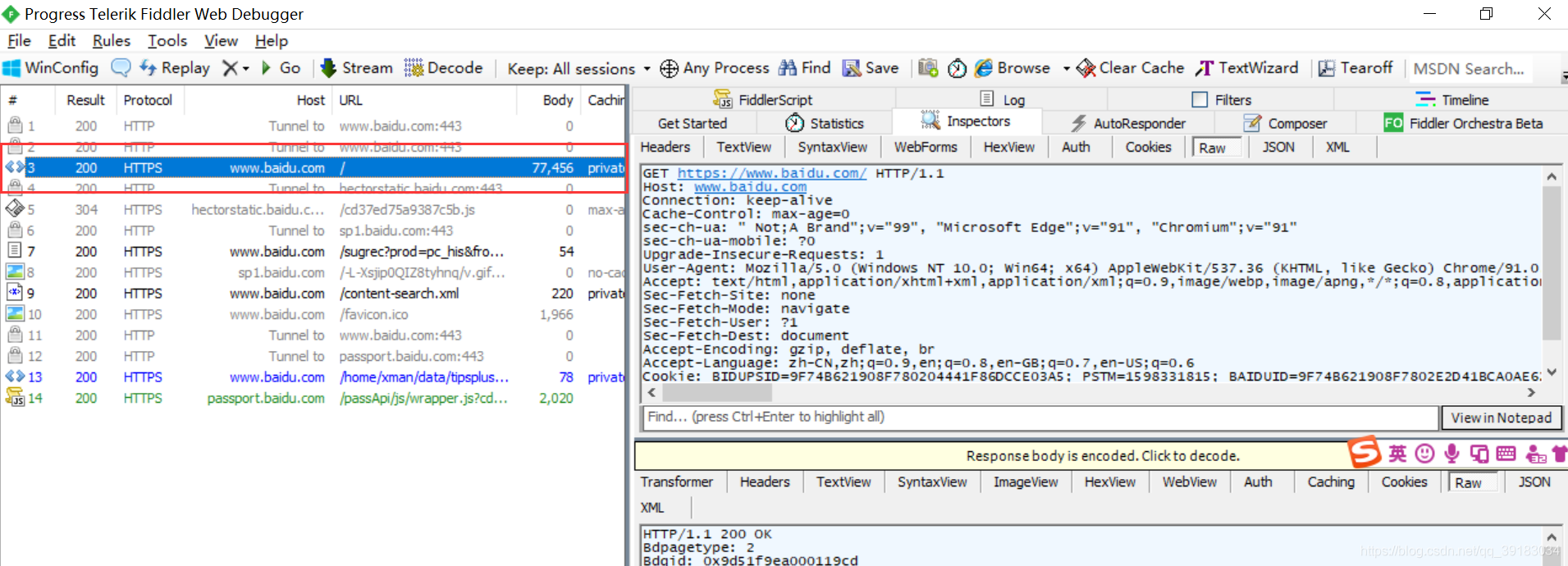Toggle the Filters checkbox
The height and width of the screenshot is (566, 1568).
(x=1200, y=100)
